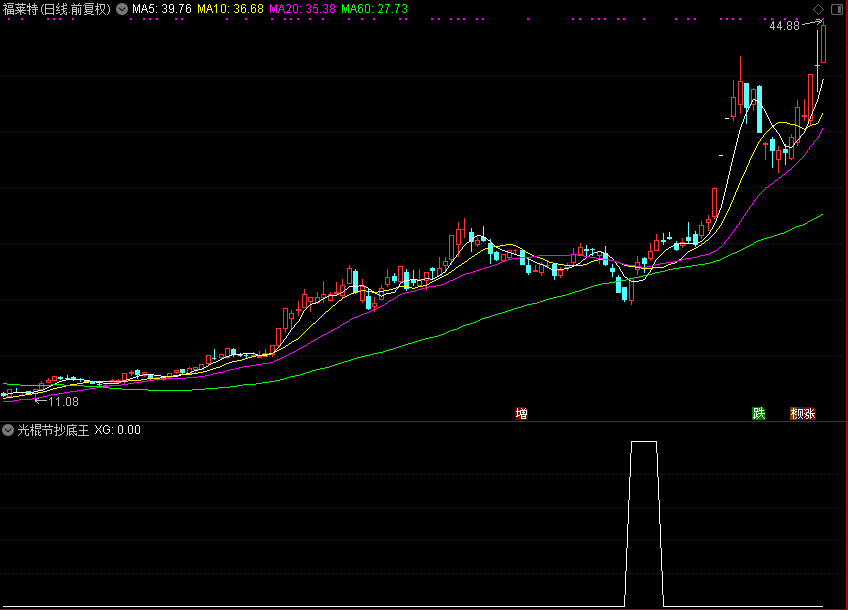Click the 光棍节抄底王 indicator name

(x=53, y=430)
